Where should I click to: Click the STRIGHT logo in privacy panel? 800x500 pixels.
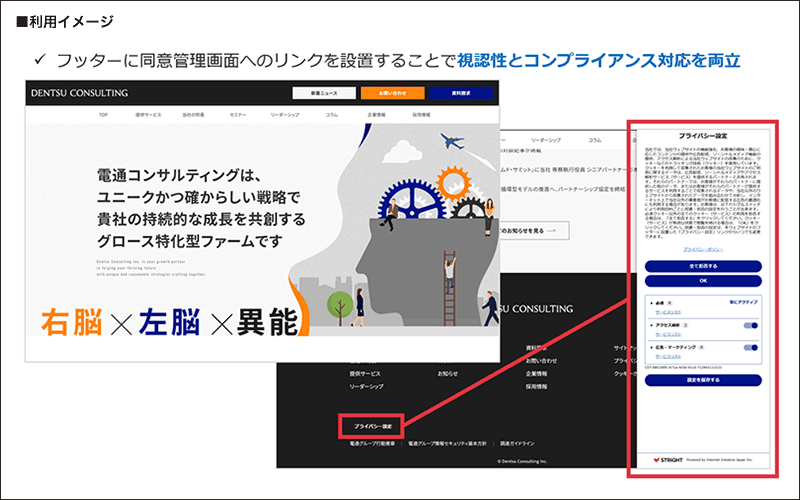[x=668, y=460]
